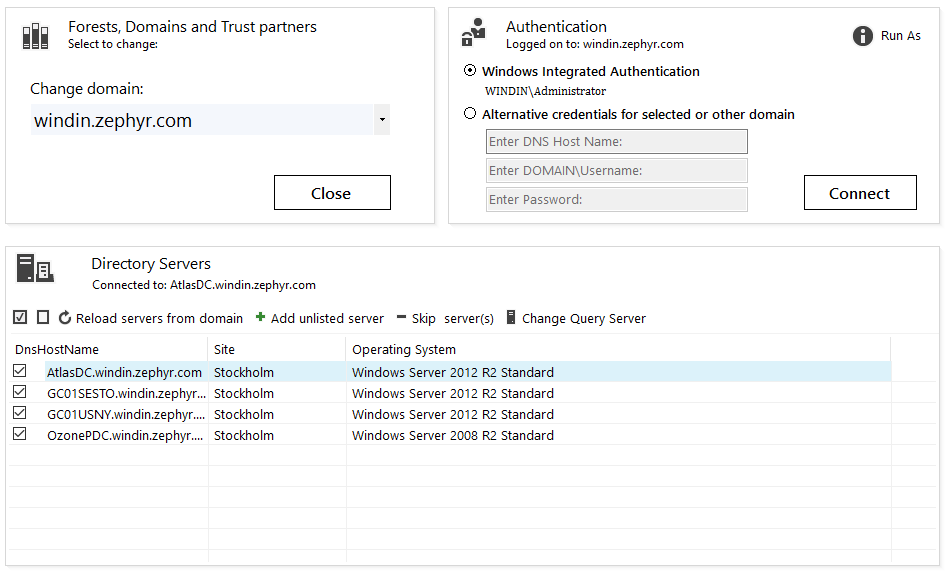Click the Change Query Server icon
Viewport: 946px width, 572px height.
(510, 317)
